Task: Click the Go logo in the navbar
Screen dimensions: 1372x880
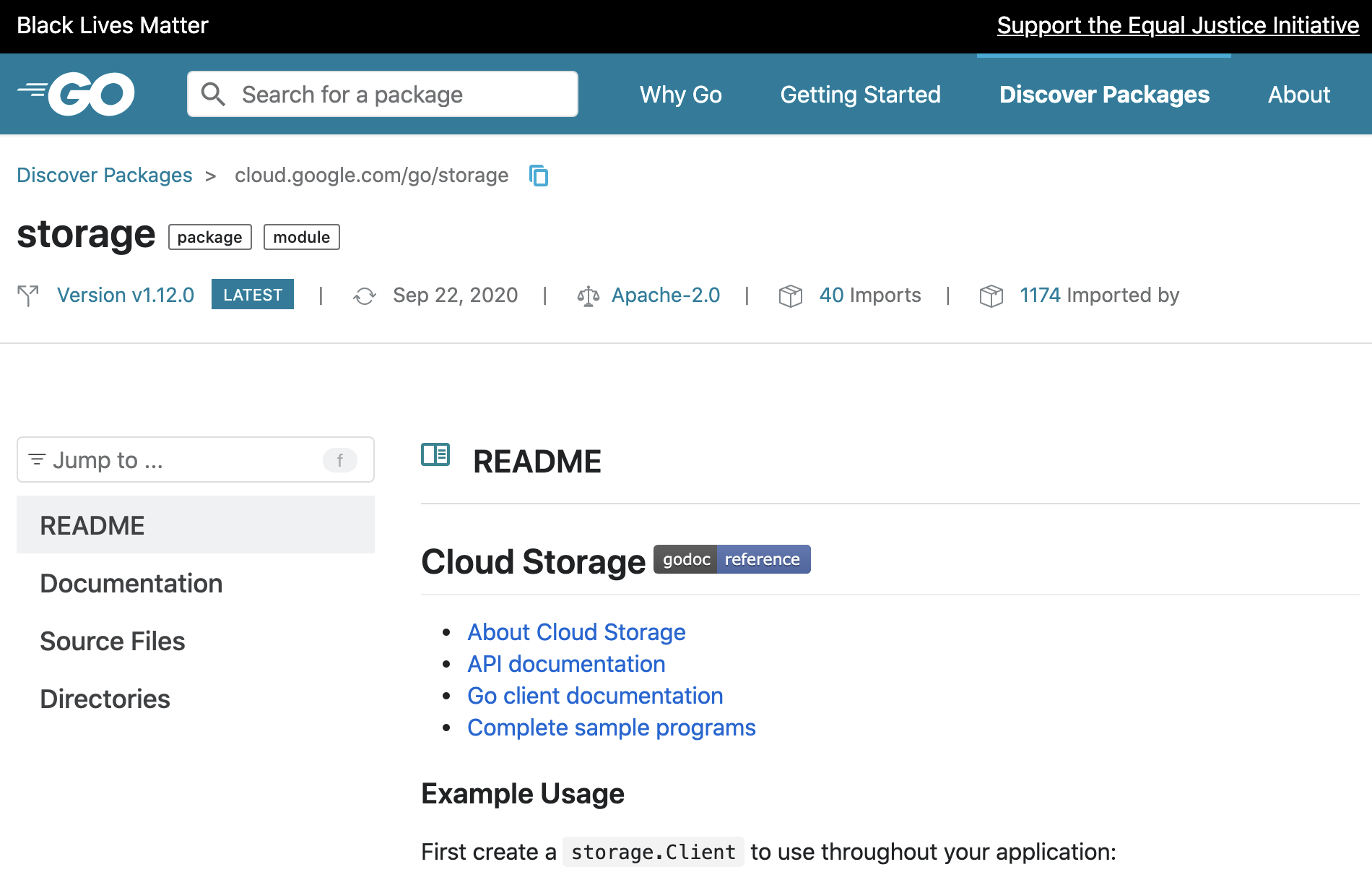Action: pyautogui.click(x=77, y=92)
